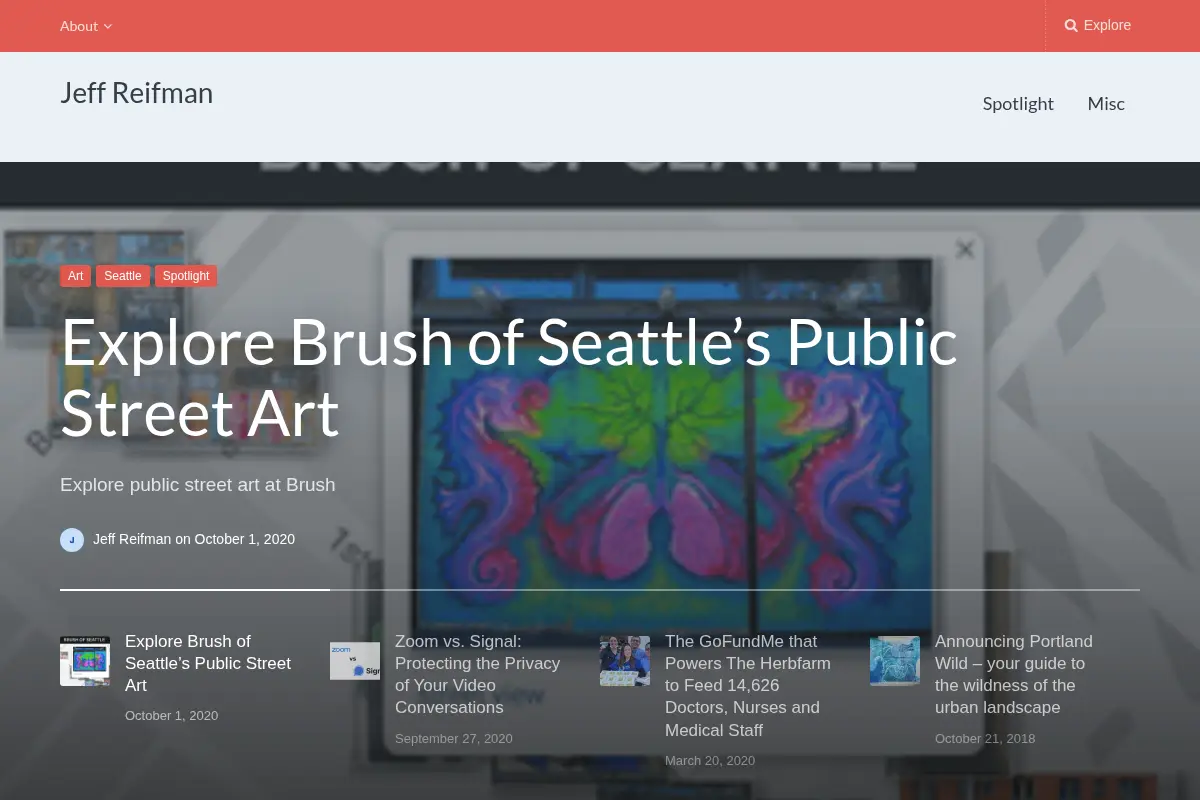
Task: Select the red Spotlight category tag
Action: 186,276
